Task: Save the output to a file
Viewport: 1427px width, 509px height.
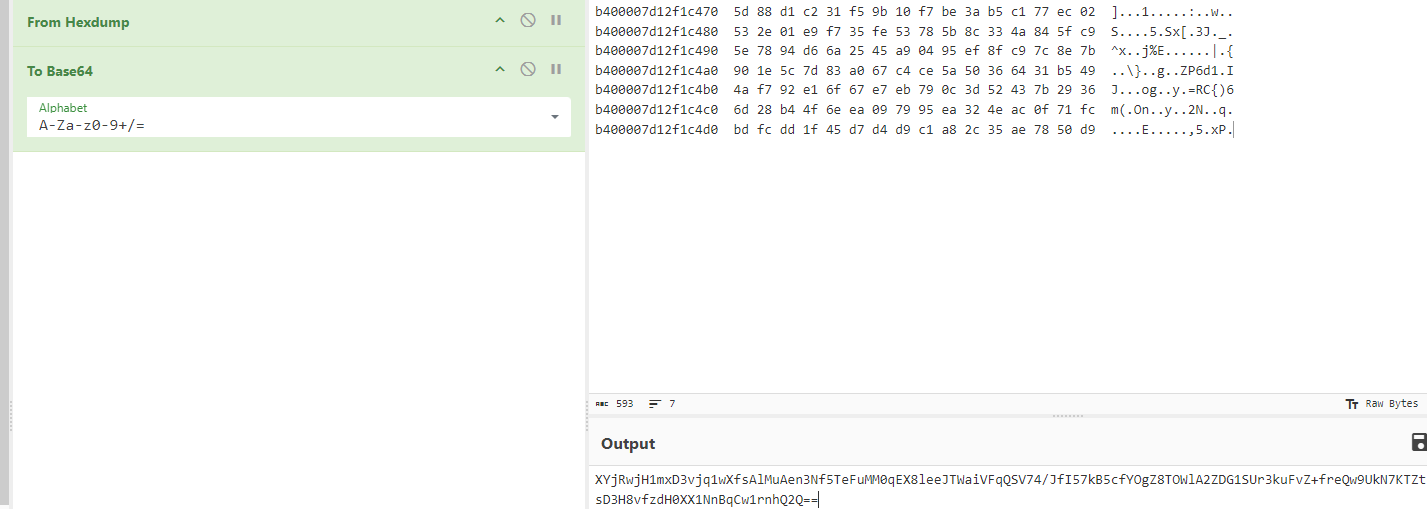Action: (x=1417, y=443)
